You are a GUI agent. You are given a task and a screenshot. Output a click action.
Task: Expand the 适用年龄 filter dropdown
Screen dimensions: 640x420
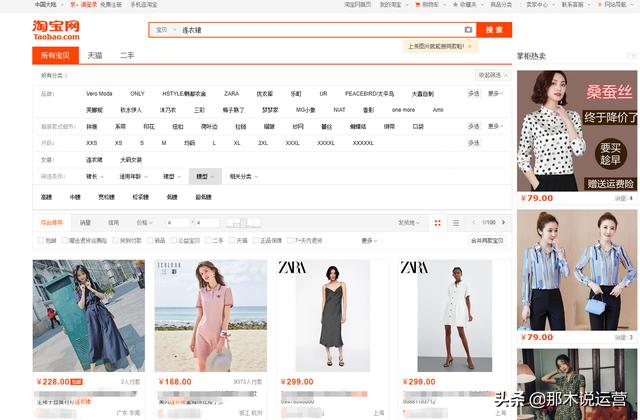click(x=133, y=176)
